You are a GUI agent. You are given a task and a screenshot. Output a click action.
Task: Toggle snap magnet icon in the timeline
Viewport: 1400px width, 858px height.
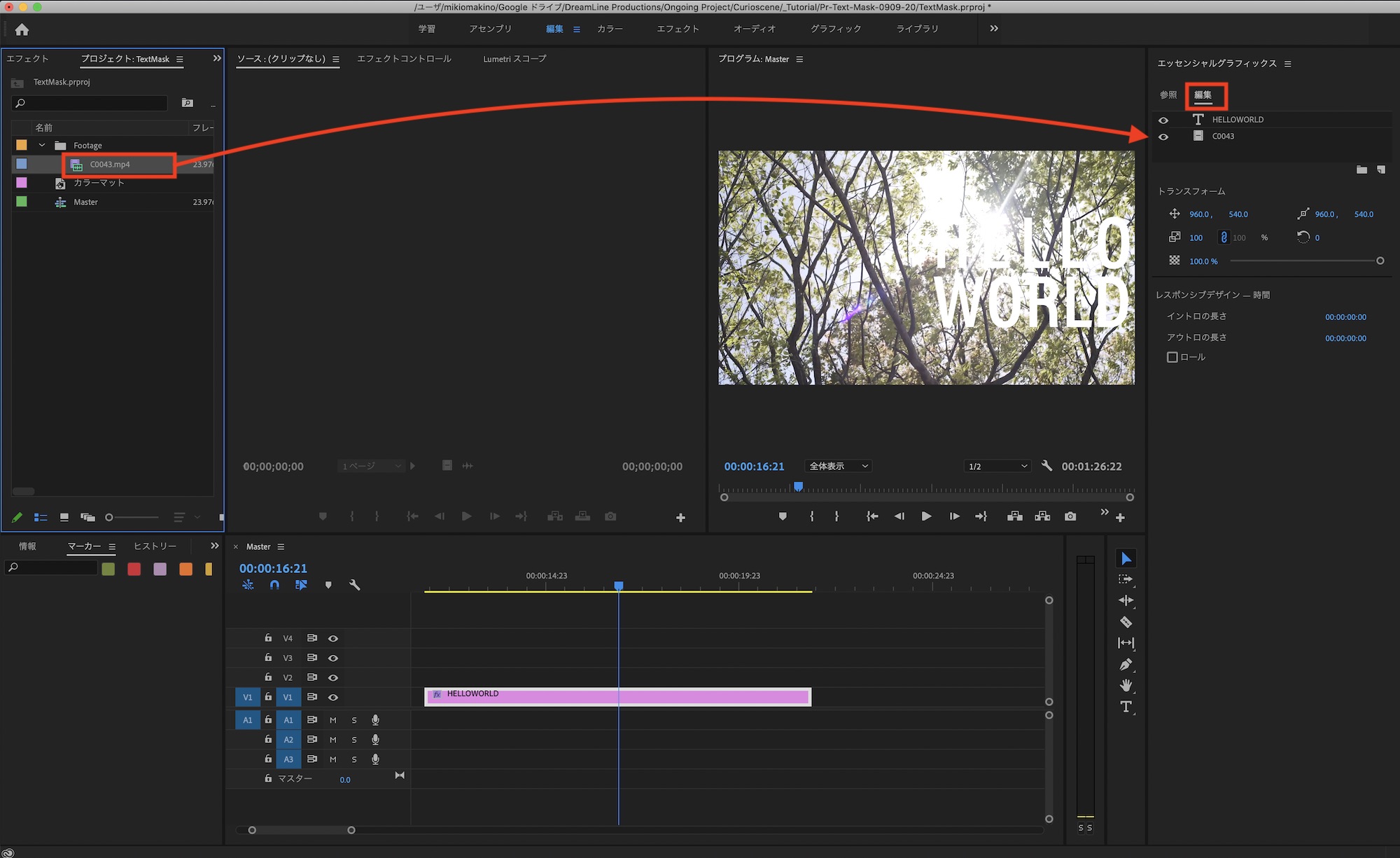pos(274,585)
